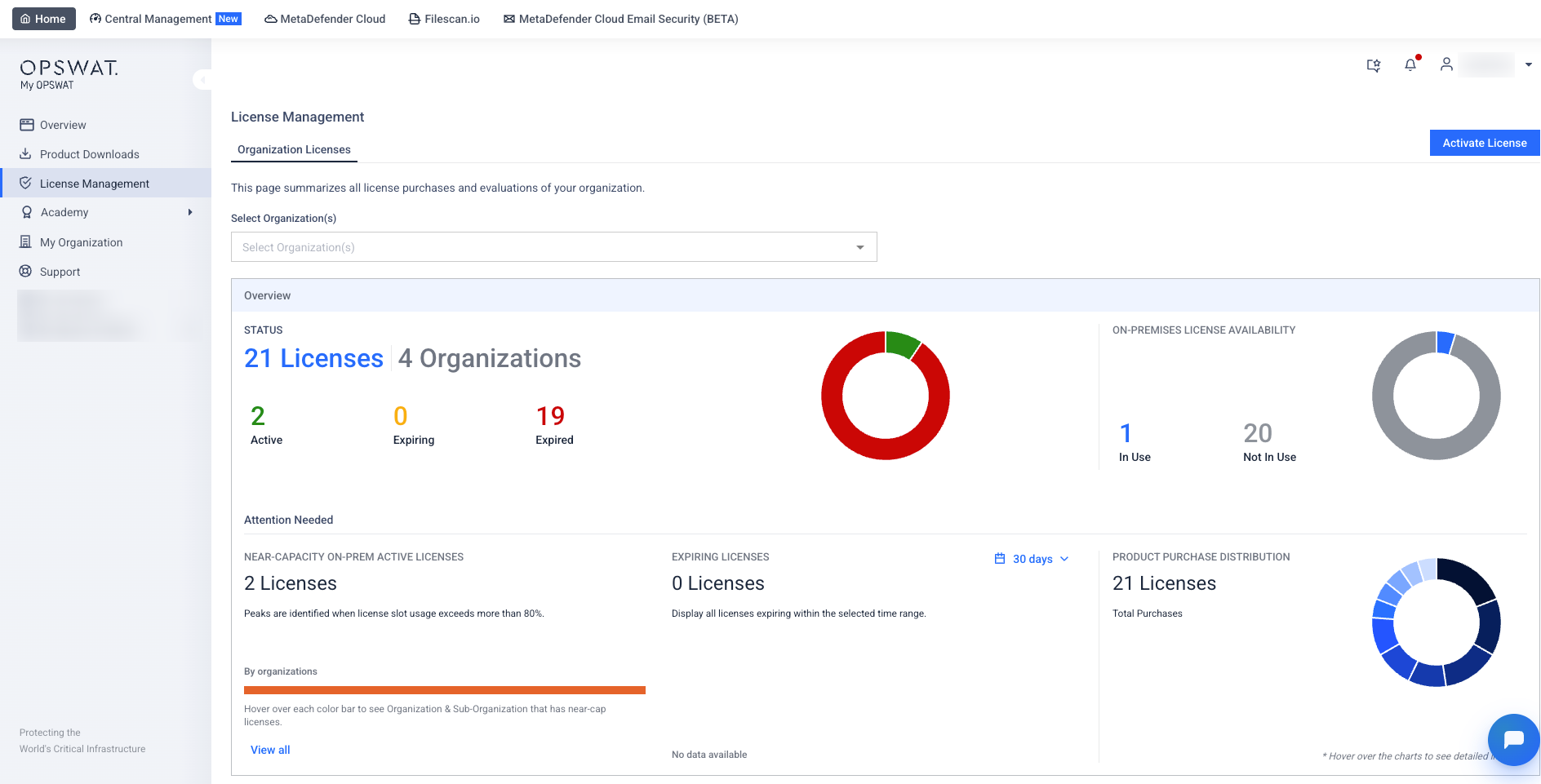Open the chat support bubble

1512,739
